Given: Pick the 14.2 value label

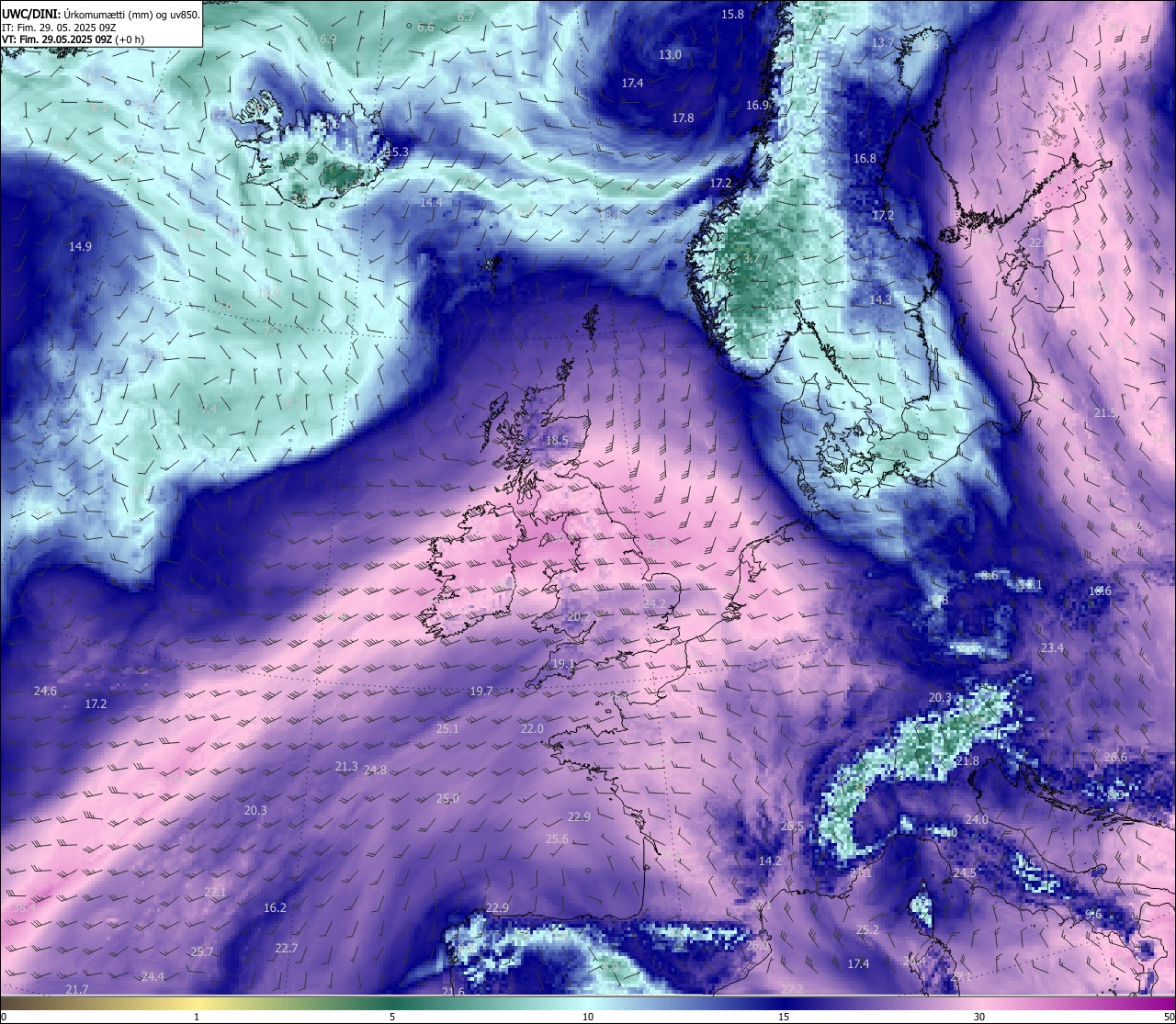Looking at the screenshot, I should click(x=770, y=861).
